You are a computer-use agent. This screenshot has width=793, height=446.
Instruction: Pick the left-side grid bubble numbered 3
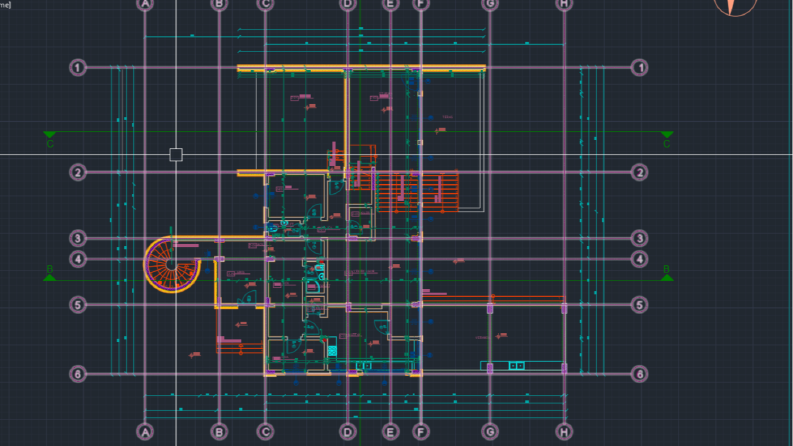[x=77, y=238]
